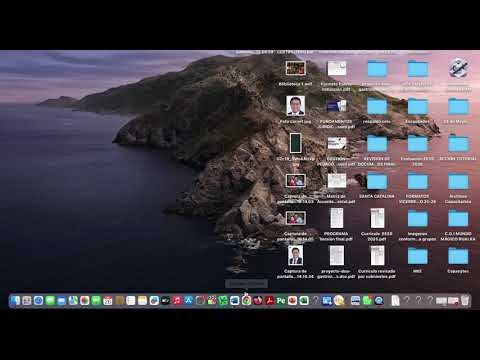The image size is (480, 360).
Task: Open the Notes app in Dock
Action: [x=142, y=301]
